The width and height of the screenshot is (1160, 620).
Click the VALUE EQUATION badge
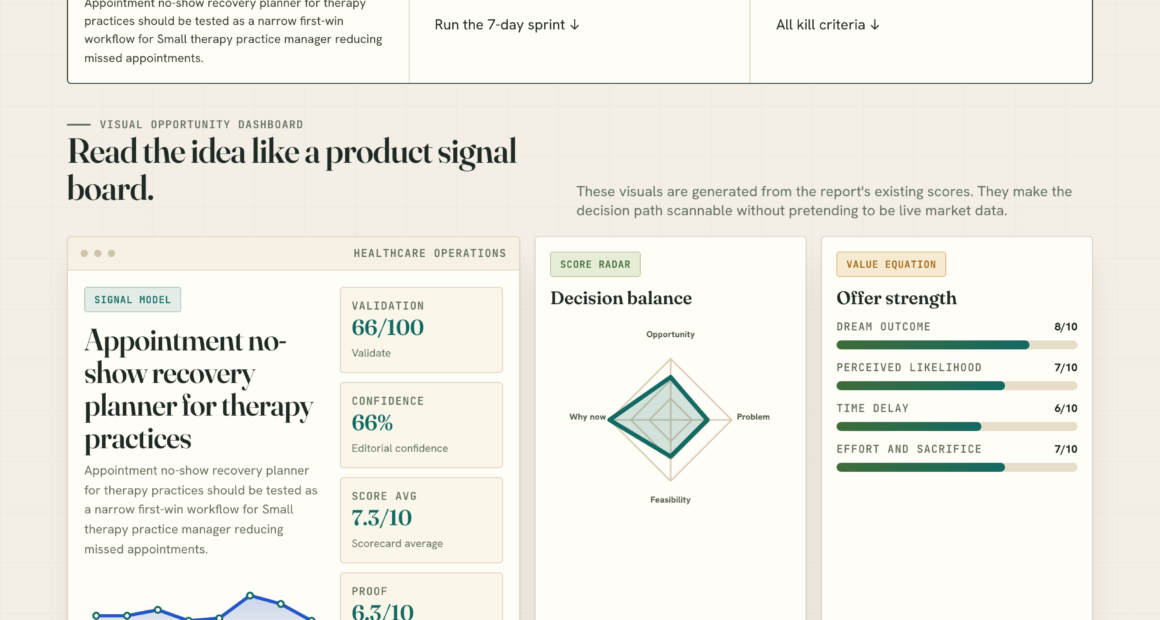coord(891,264)
